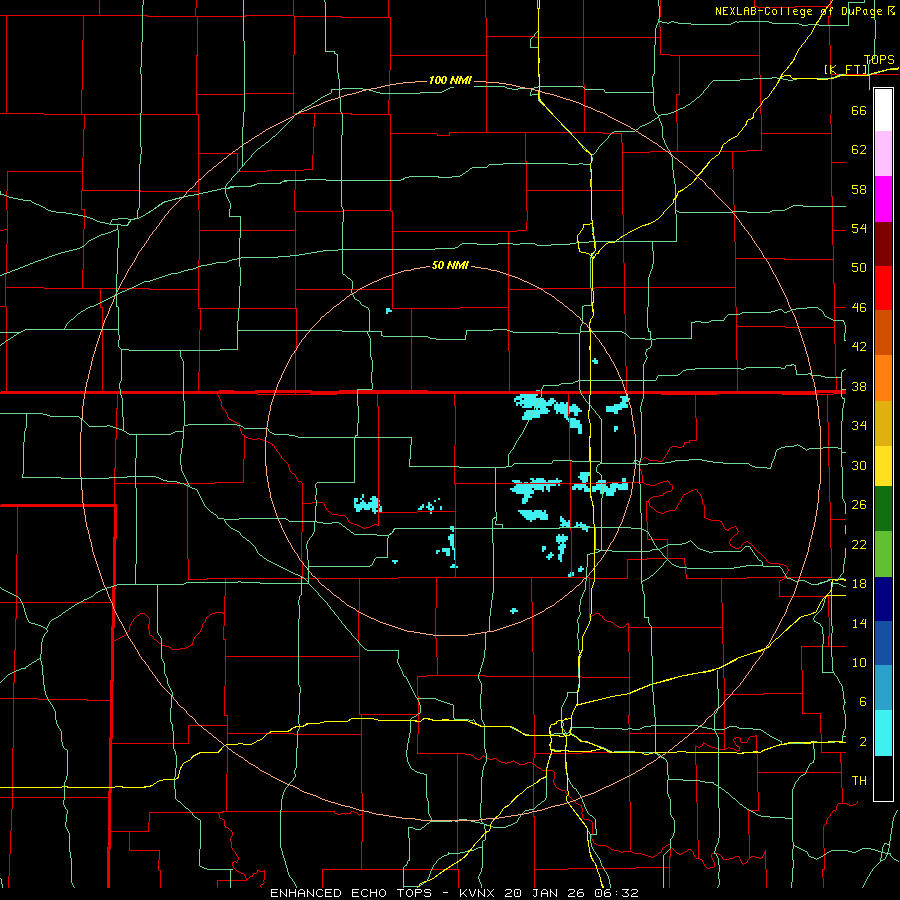This screenshot has width=900, height=900.
Task: Click the 66 legend value
Action: (859, 110)
